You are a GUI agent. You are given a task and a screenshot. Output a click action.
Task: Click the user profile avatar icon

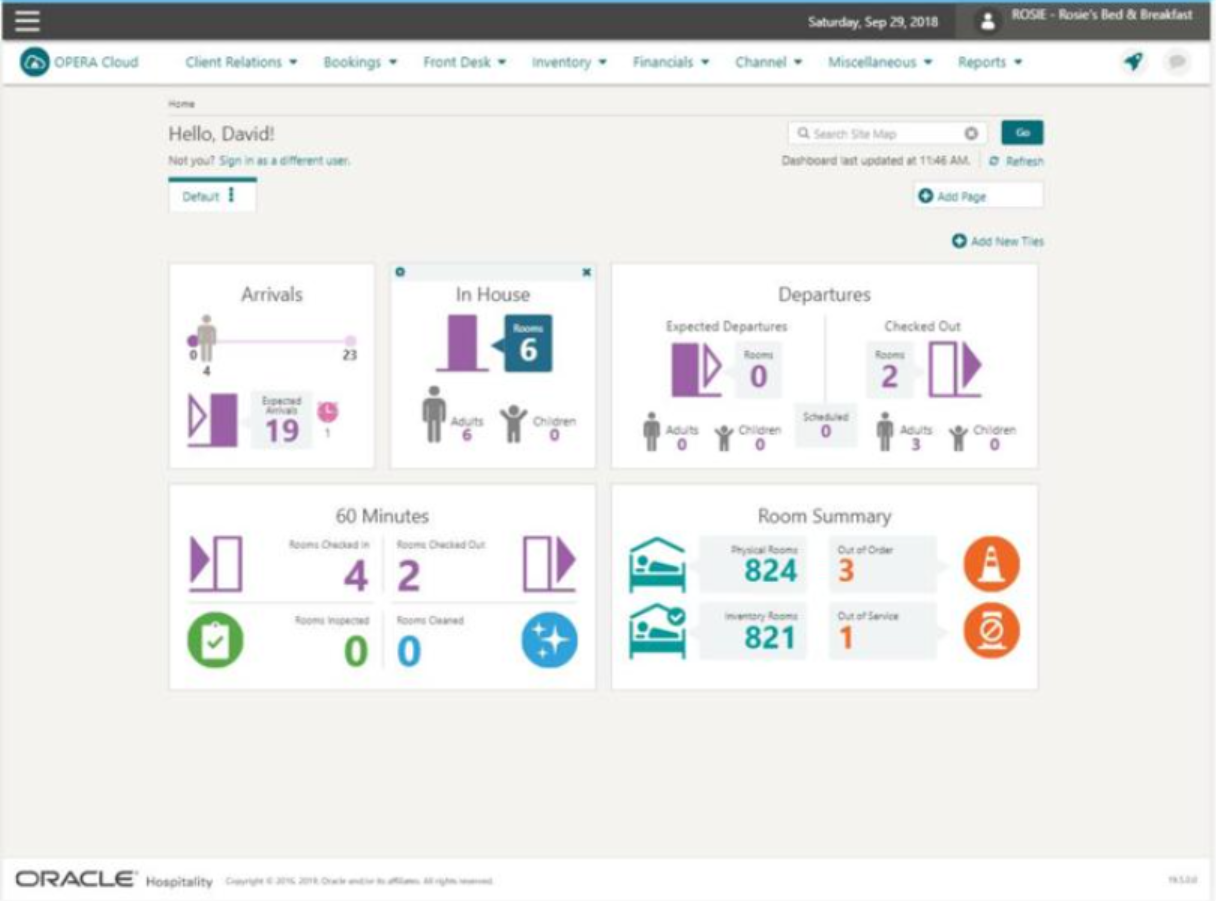coord(988,21)
